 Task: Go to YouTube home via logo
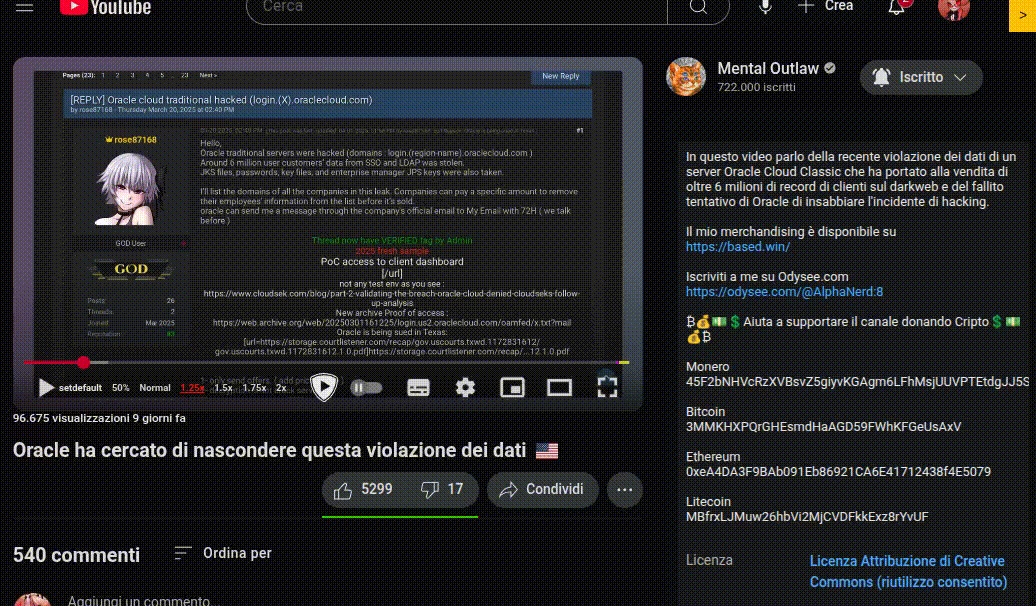(x=106, y=8)
